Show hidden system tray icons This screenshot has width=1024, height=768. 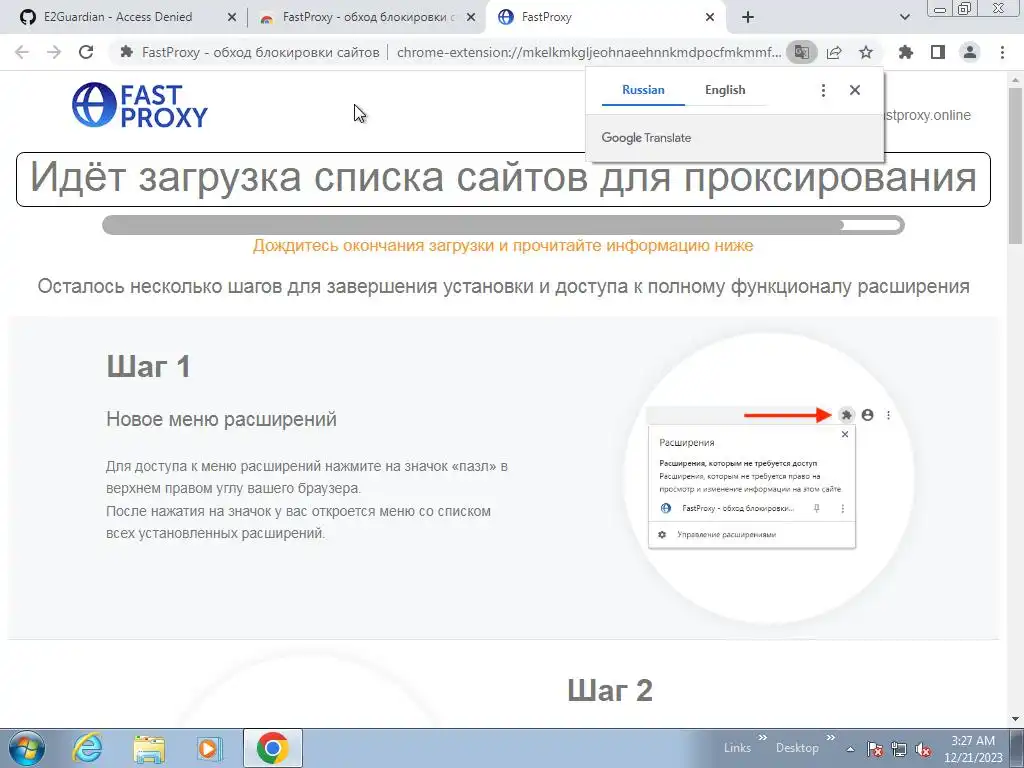click(850, 749)
